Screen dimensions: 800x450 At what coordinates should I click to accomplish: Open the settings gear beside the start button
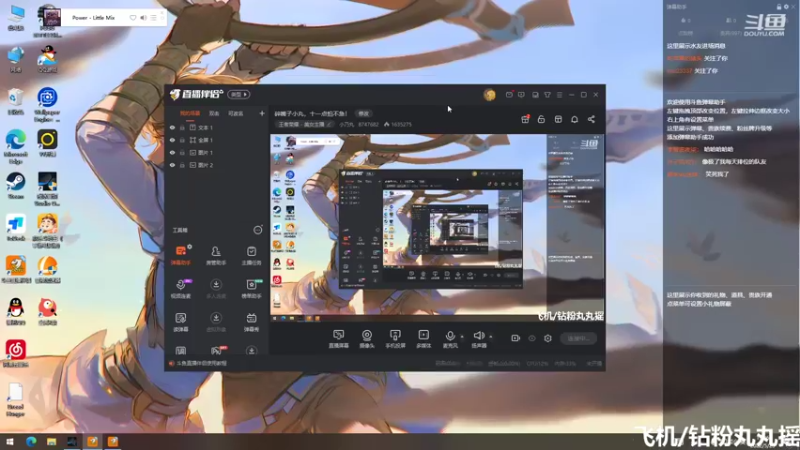[x=547, y=338]
